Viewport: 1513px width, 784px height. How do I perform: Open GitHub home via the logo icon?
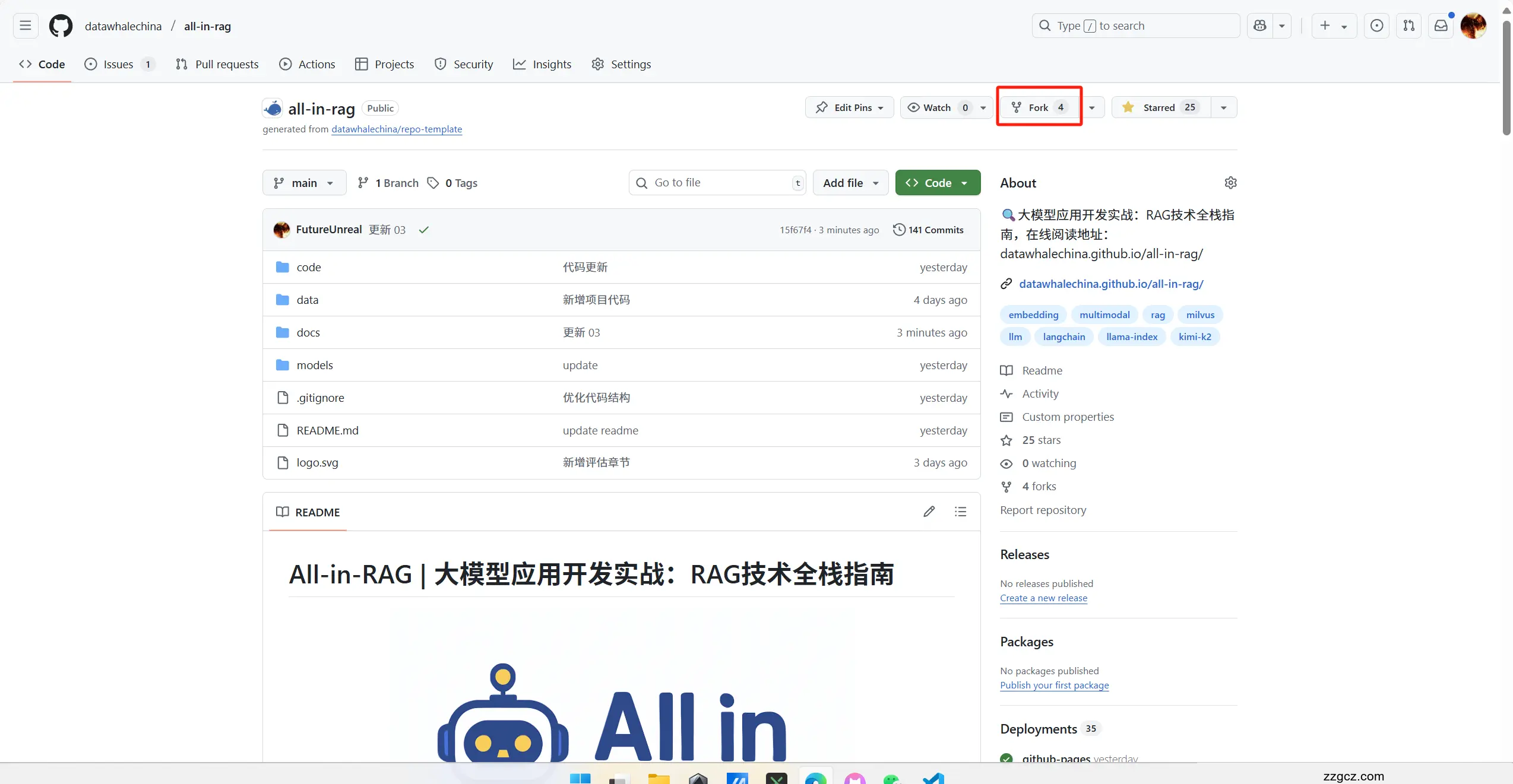pyautogui.click(x=60, y=26)
